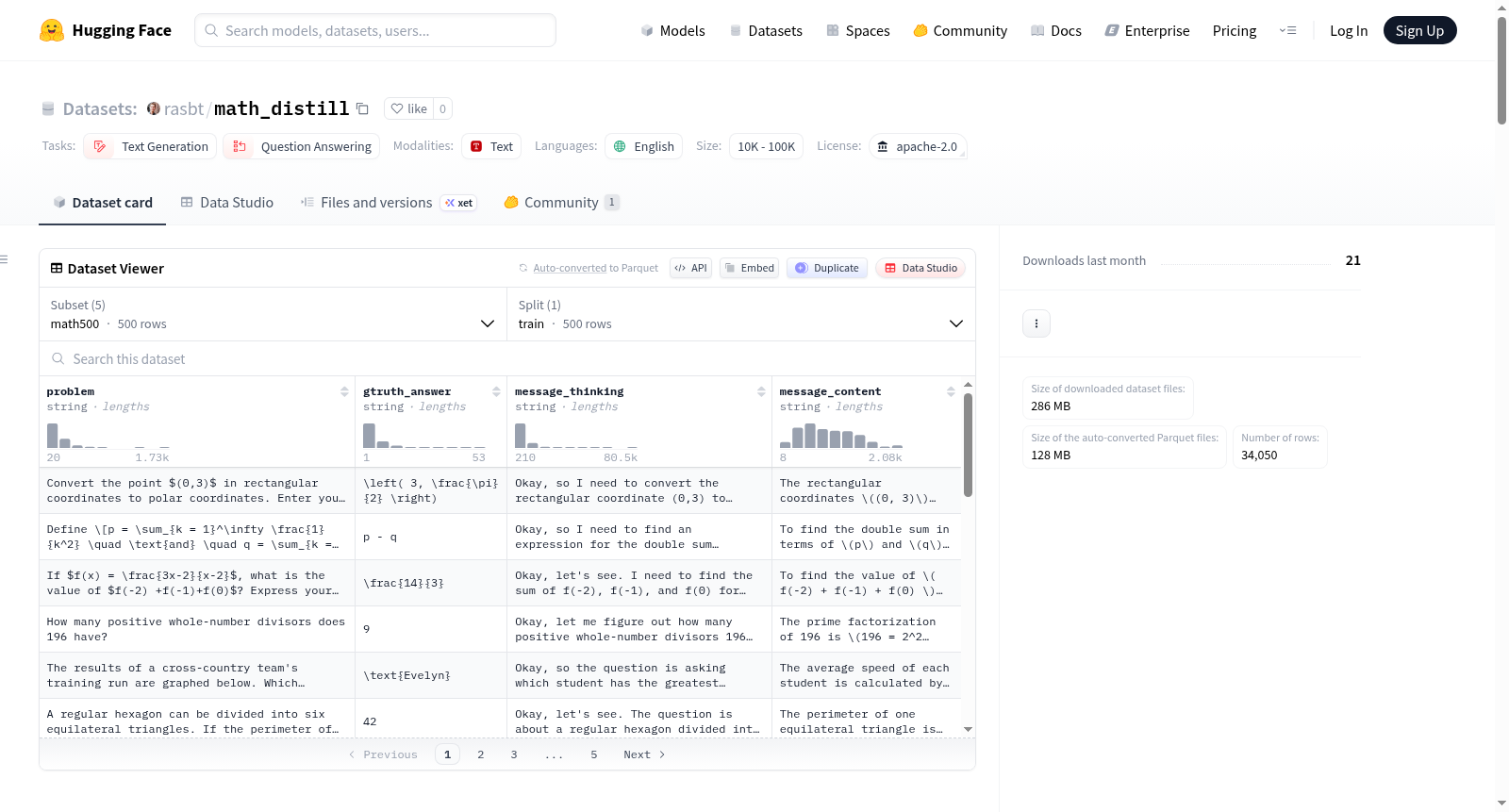
Task: Open the Pricing page
Action: pyautogui.click(x=1235, y=30)
